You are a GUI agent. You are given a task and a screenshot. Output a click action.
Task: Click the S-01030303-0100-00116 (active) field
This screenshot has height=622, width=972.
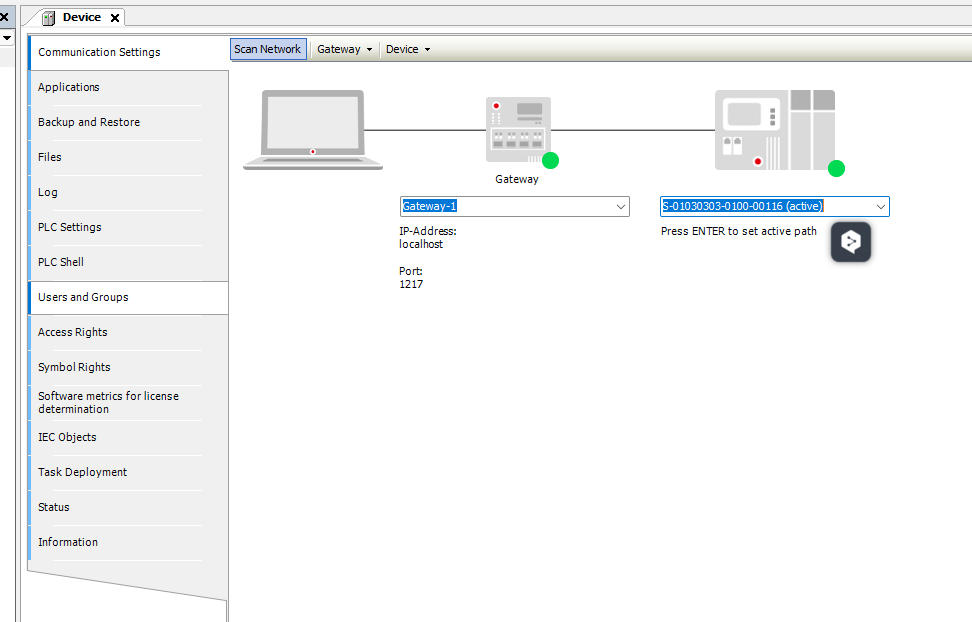coord(775,207)
